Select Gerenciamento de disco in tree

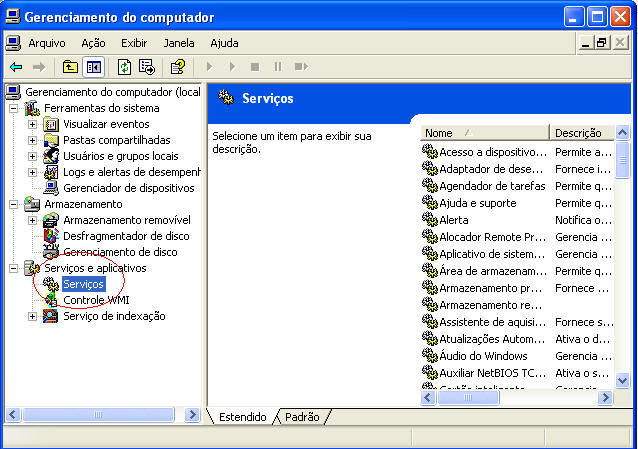point(120,252)
